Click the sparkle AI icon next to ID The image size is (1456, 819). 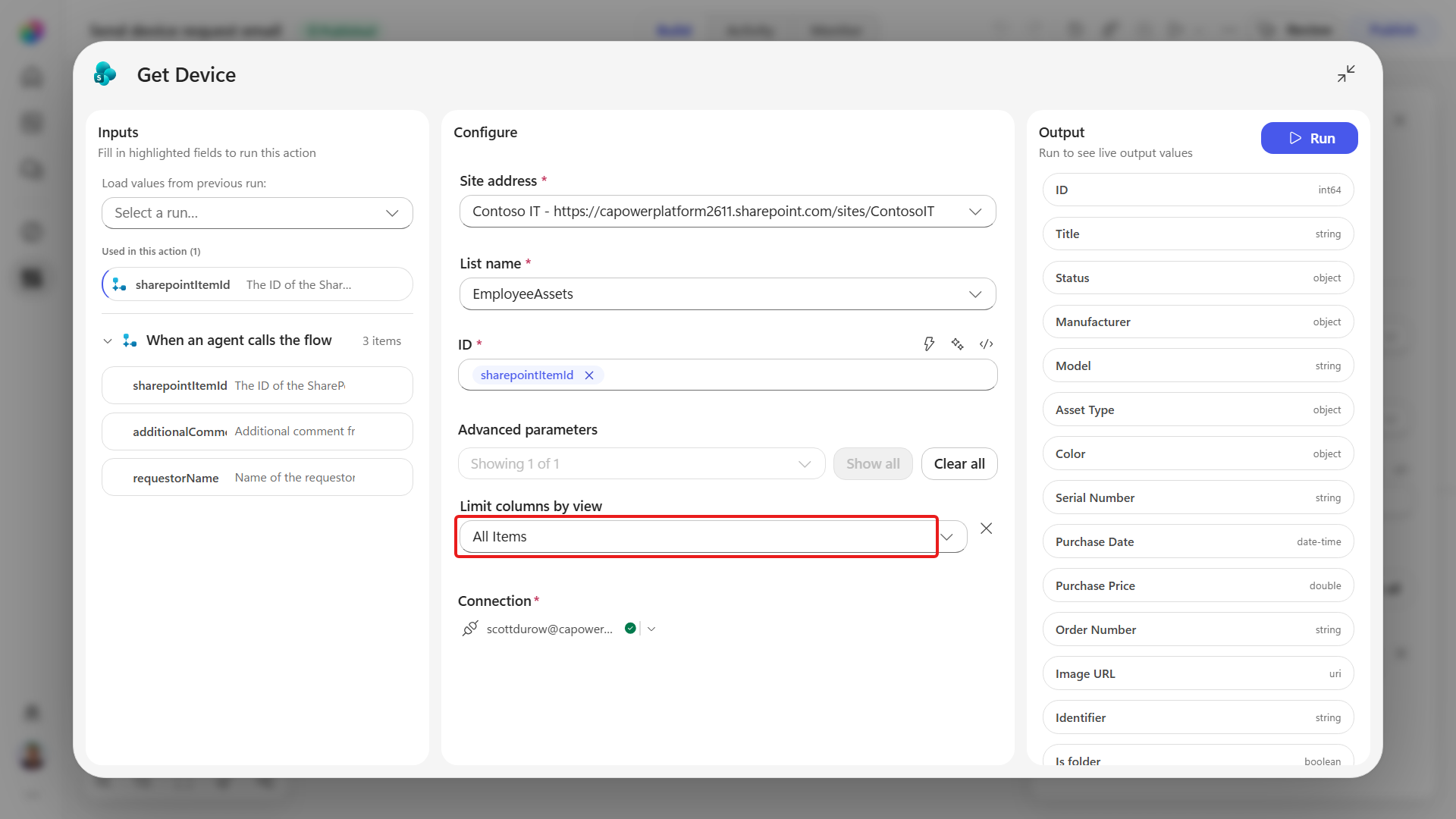(x=958, y=344)
